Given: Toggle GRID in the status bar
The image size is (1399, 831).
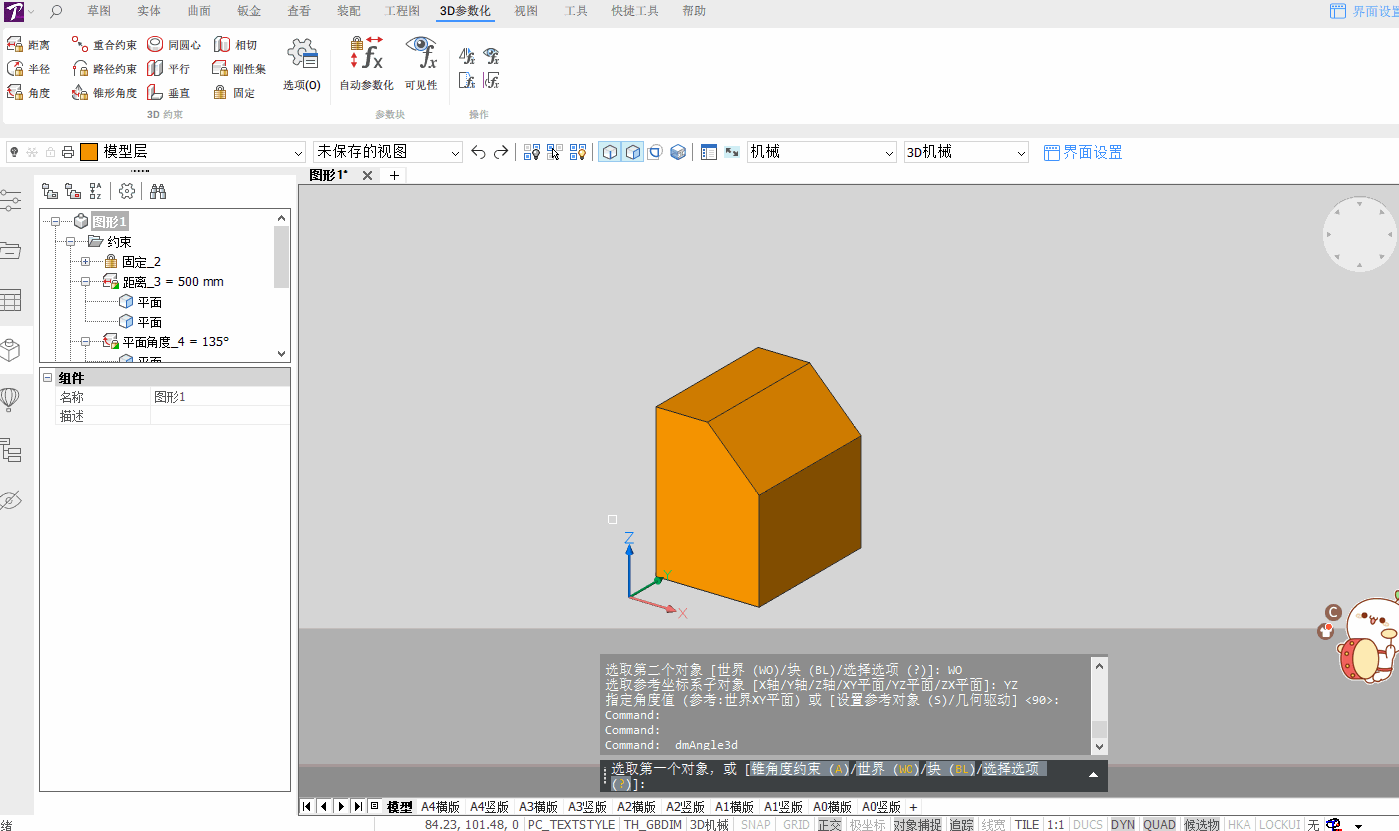Looking at the screenshot, I should click(796, 824).
